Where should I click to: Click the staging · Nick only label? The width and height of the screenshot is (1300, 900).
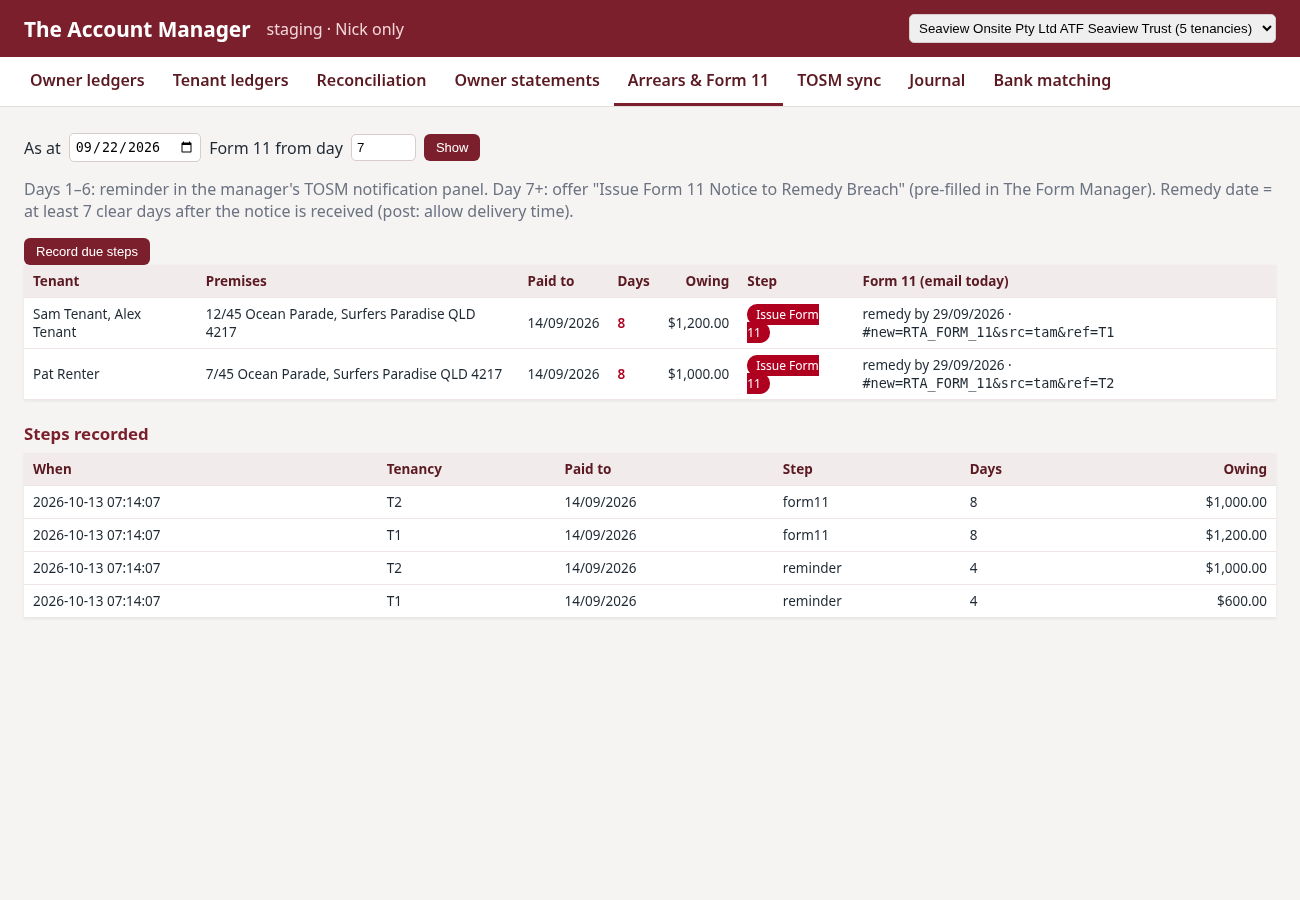point(335,29)
